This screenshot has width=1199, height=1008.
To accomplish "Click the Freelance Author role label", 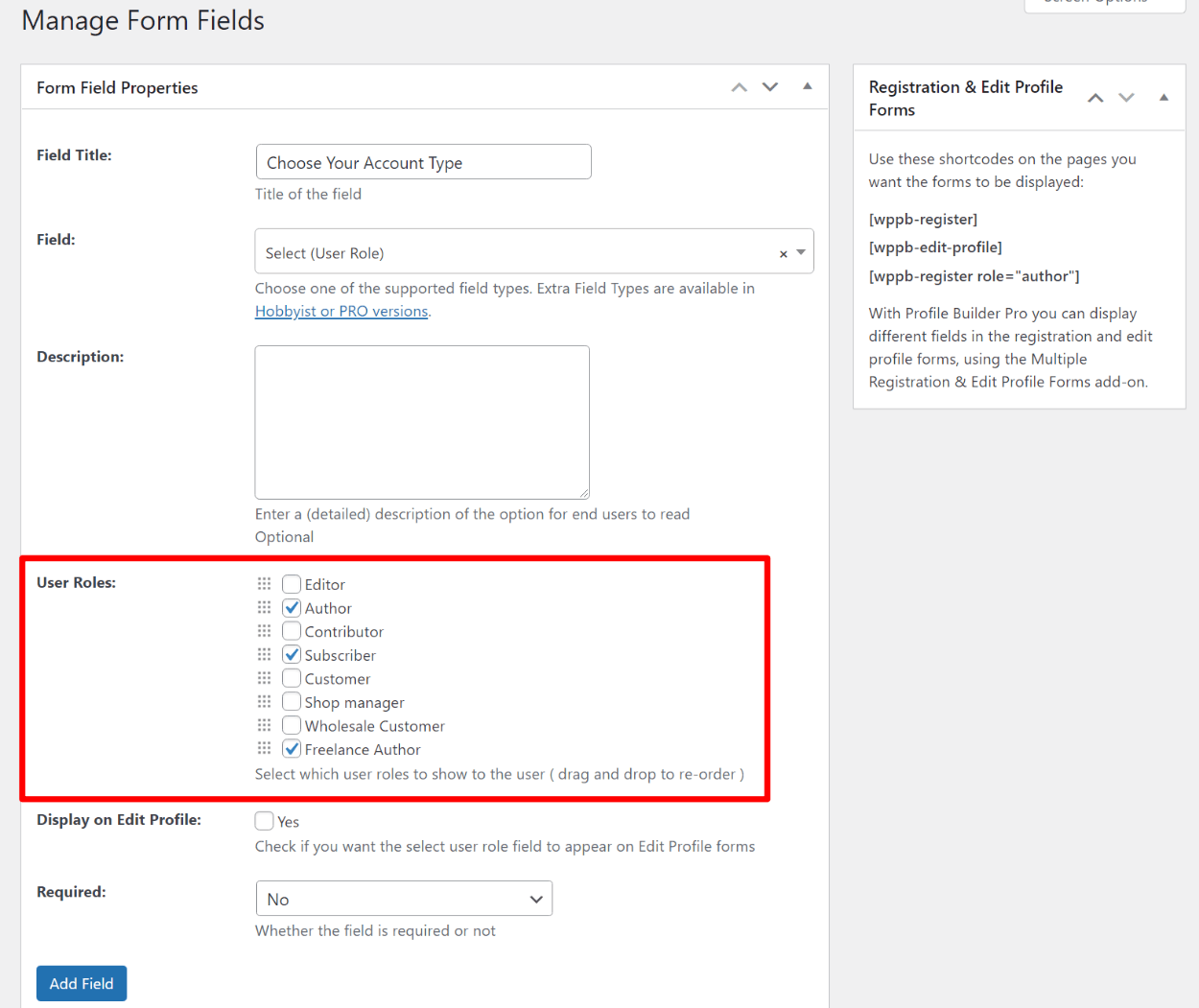I will [x=363, y=750].
